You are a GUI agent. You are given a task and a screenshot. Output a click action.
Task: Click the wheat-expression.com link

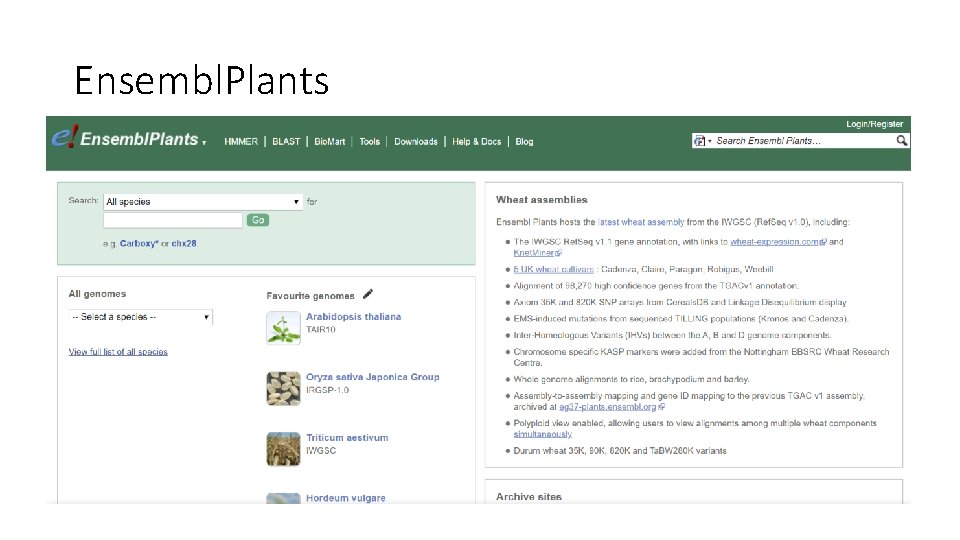(775, 242)
